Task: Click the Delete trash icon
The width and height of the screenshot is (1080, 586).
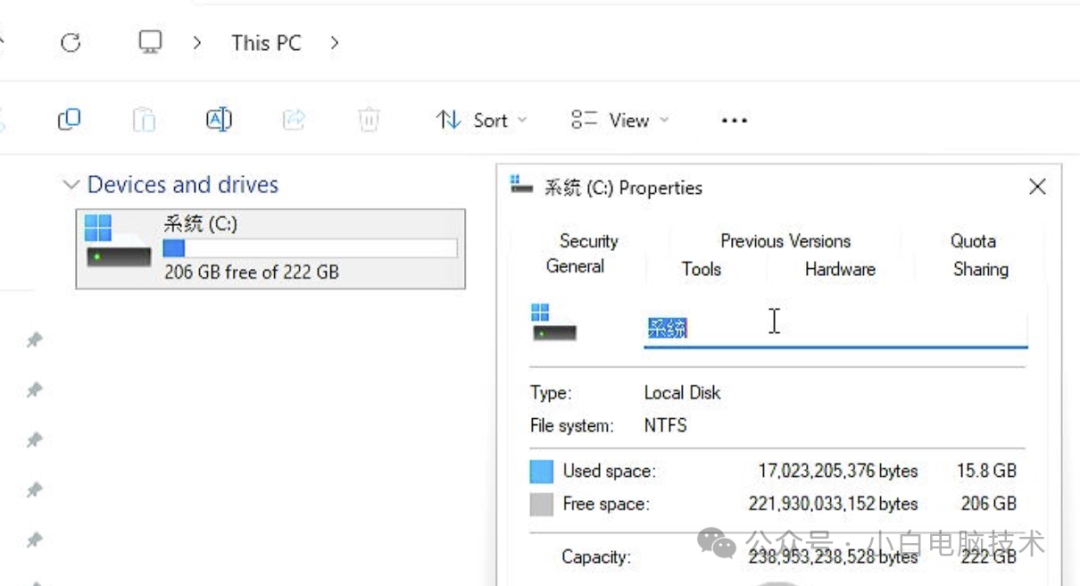Action: pyautogui.click(x=368, y=120)
